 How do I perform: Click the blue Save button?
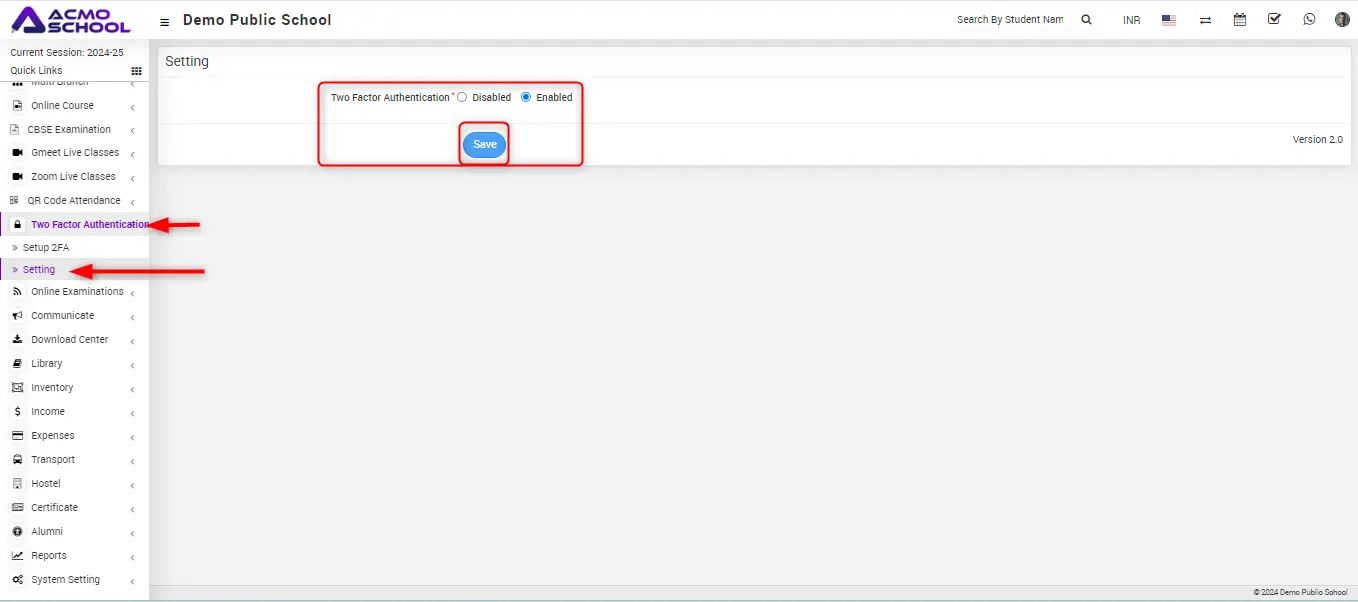pos(484,145)
